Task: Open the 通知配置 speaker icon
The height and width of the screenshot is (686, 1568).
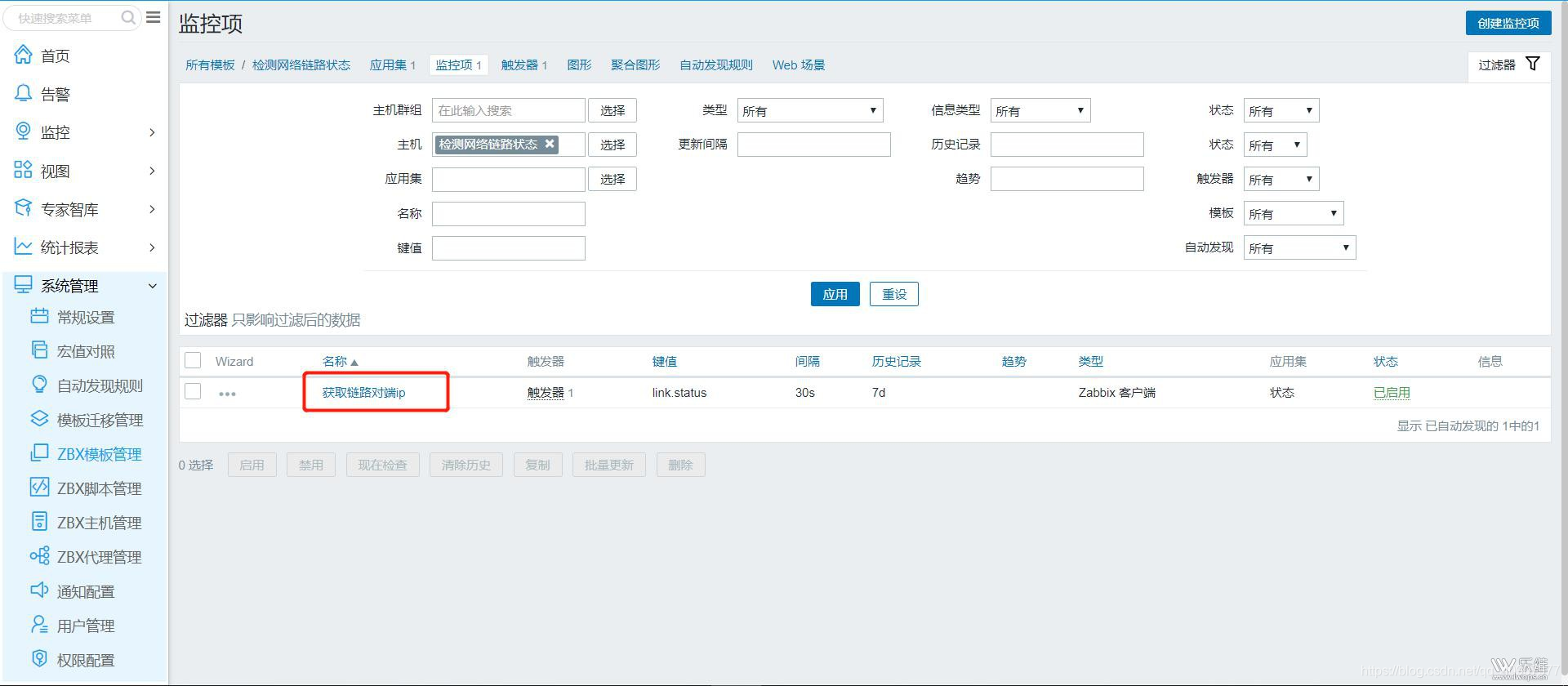Action: (39, 590)
